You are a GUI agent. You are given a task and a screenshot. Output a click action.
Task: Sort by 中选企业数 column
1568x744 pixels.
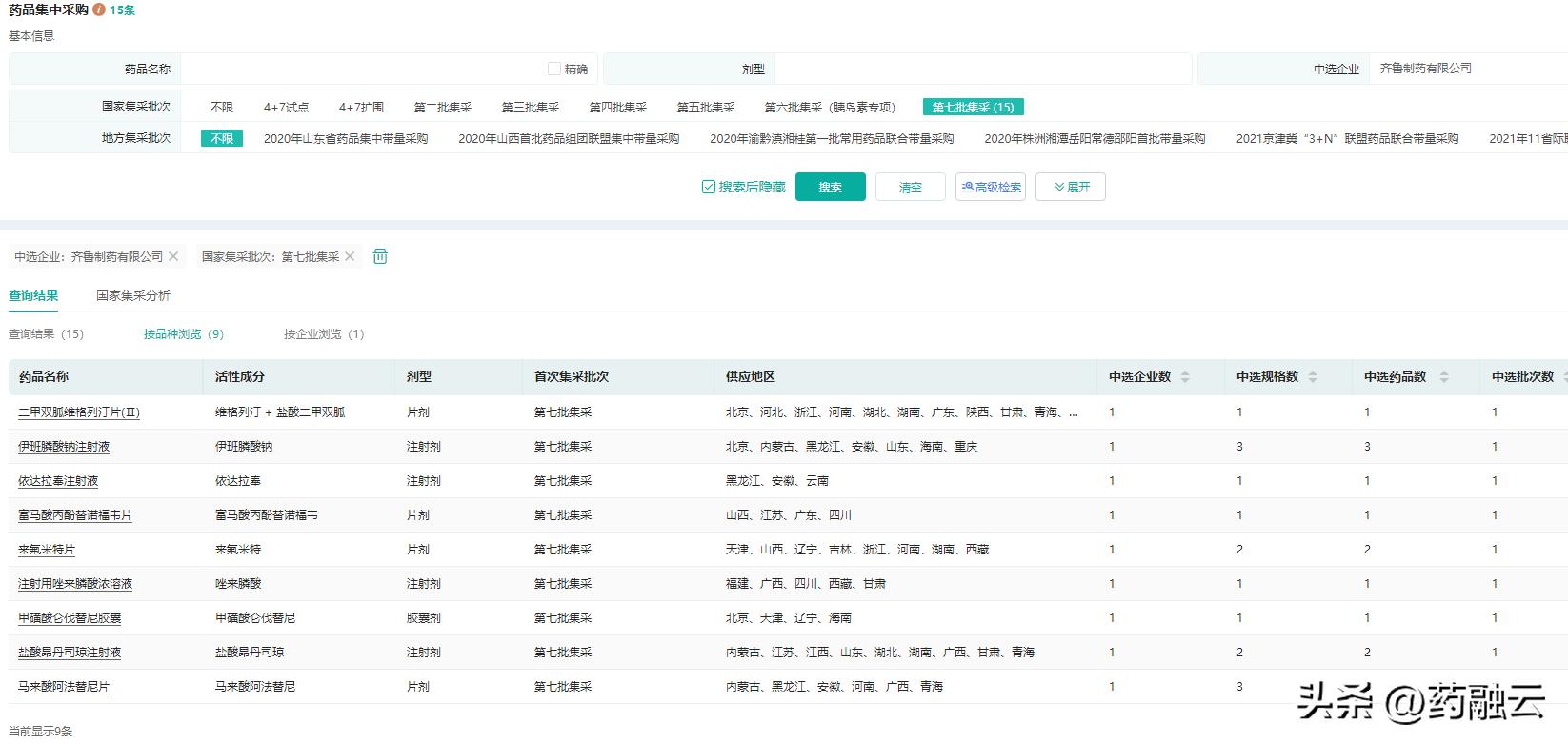pos(1185,377)
